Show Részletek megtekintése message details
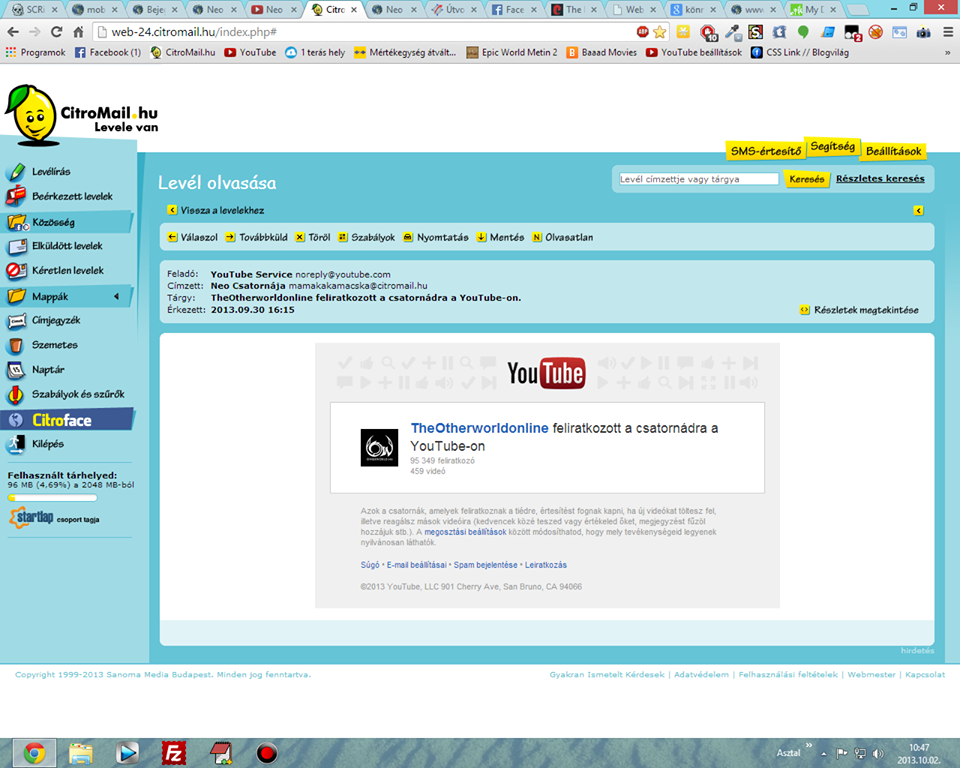 tap(859, 310)
